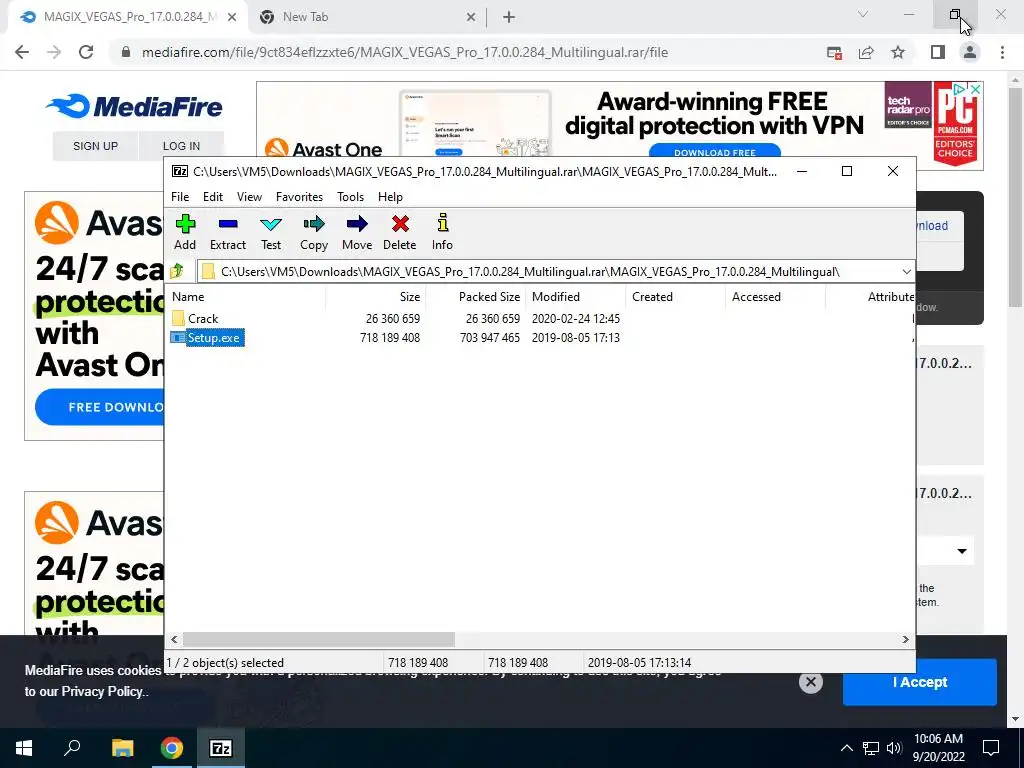
Task: Show hidden system tray icons
Action: click(846, 748)
